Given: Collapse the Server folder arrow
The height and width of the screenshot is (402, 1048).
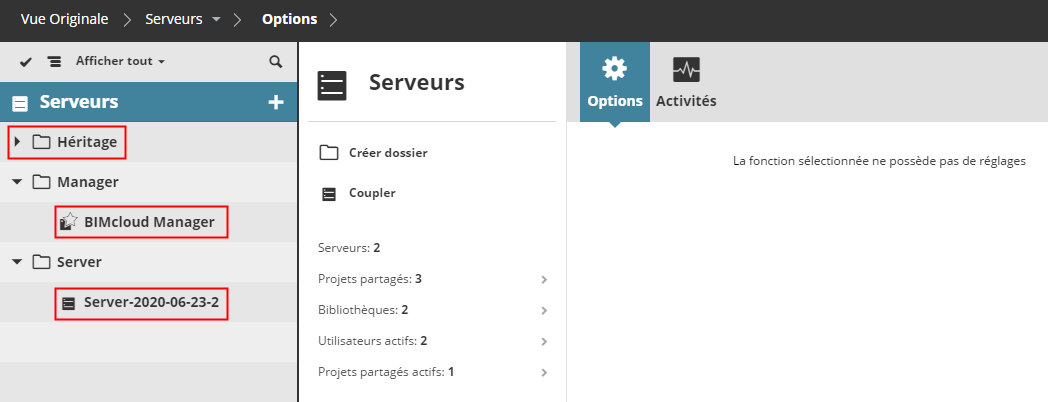Looking at the screenshot, I should (x=18, y=262).
